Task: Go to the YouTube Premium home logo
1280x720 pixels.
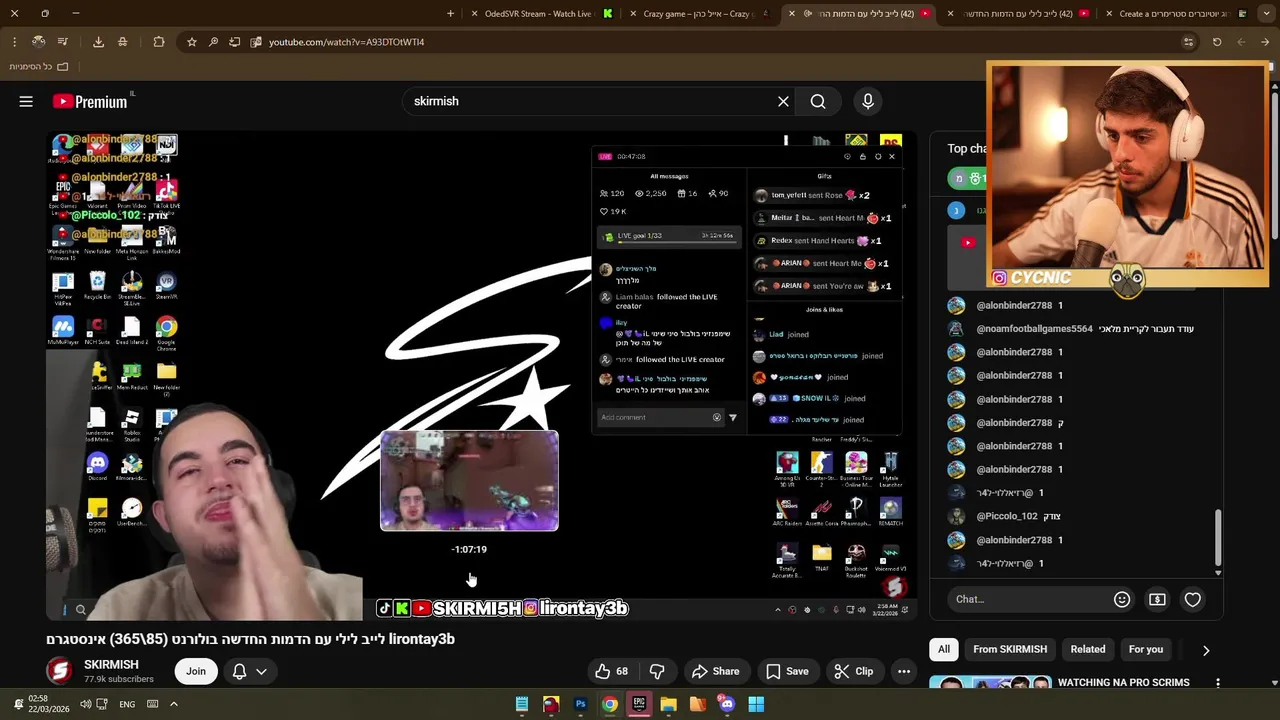Action: tap(91, 101)
